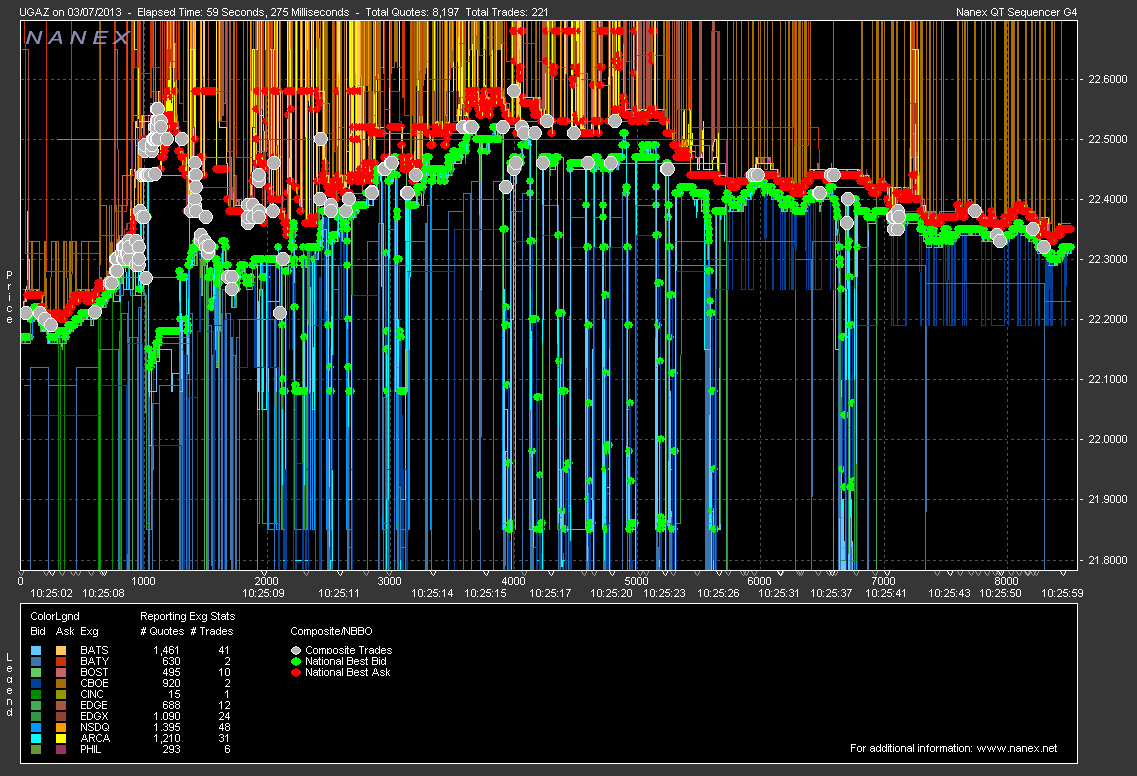
Task: Click the BATY row trades value 2
Action: tap(227, 661)
